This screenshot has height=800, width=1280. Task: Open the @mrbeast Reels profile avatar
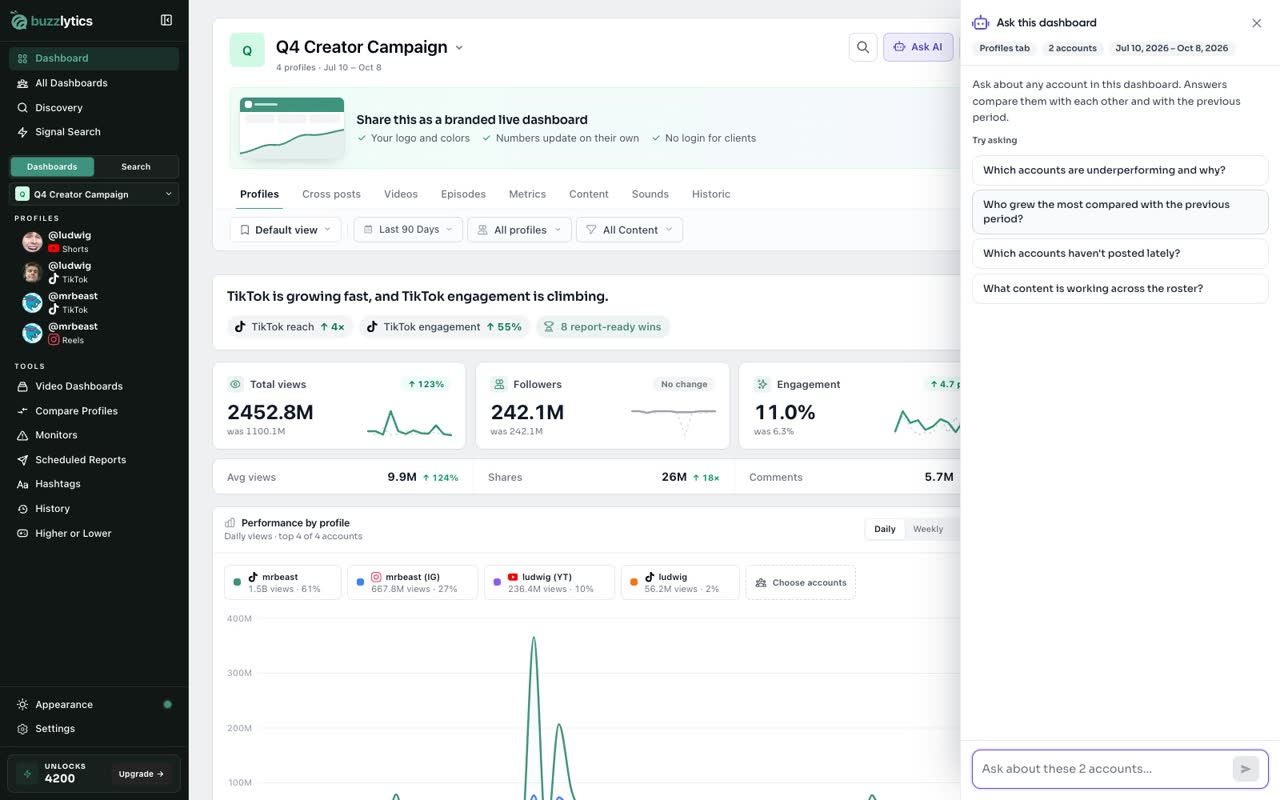pyautogui.click(x=32, y=333)
